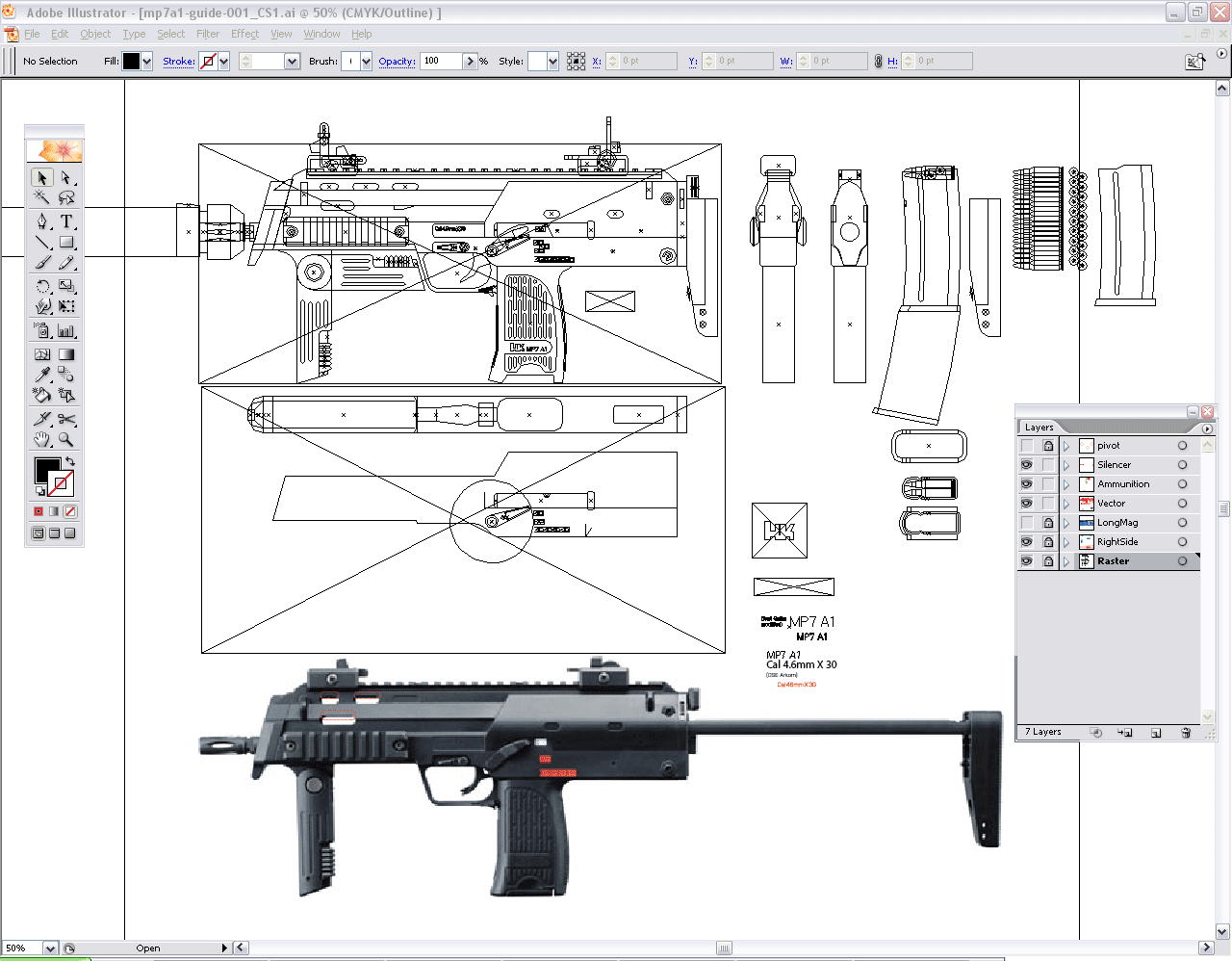Click the Create New Layer icon

1156,732
